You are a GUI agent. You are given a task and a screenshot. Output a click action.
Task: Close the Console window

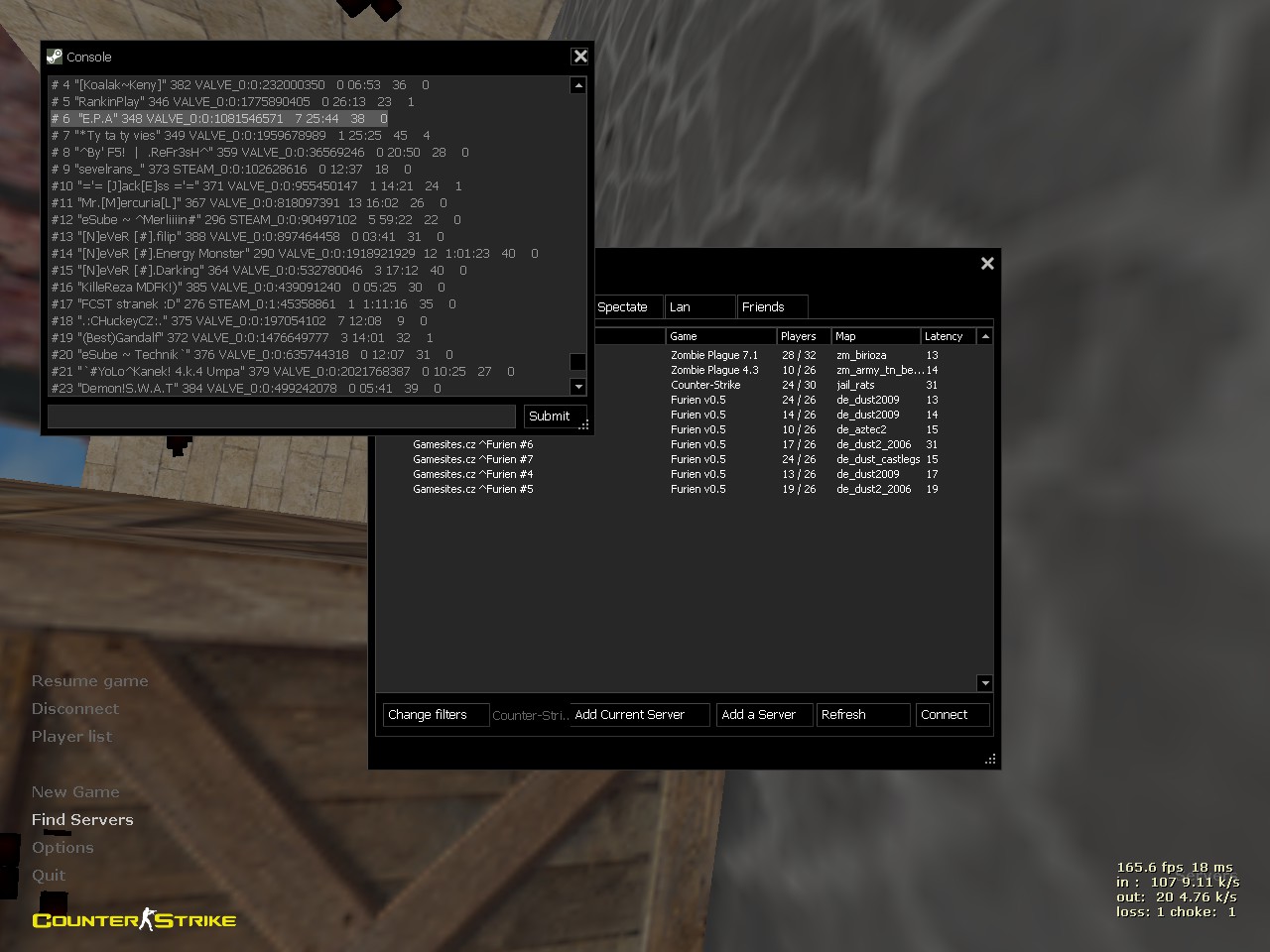[x=580, y=57]
